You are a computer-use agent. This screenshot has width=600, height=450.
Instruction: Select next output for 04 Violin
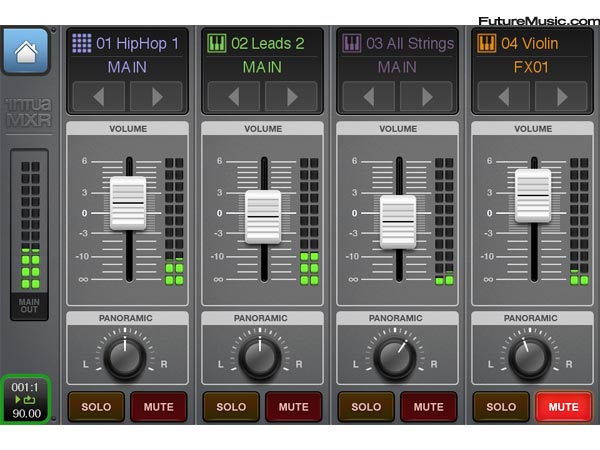coord(561,97)
